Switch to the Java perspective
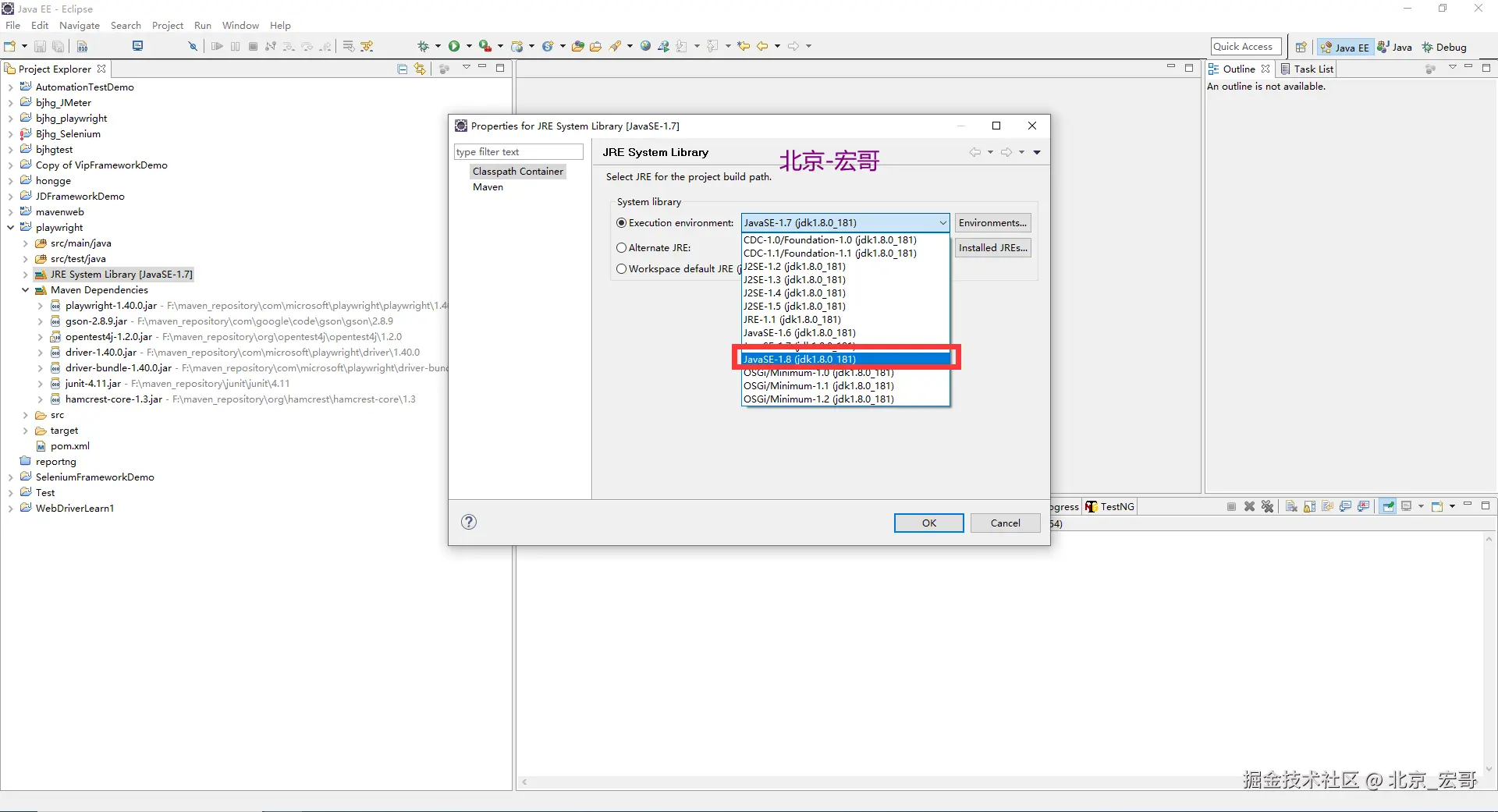The height and width of the screenshot is (812, 1498). pyautogui.click(x=1395, y=47)
